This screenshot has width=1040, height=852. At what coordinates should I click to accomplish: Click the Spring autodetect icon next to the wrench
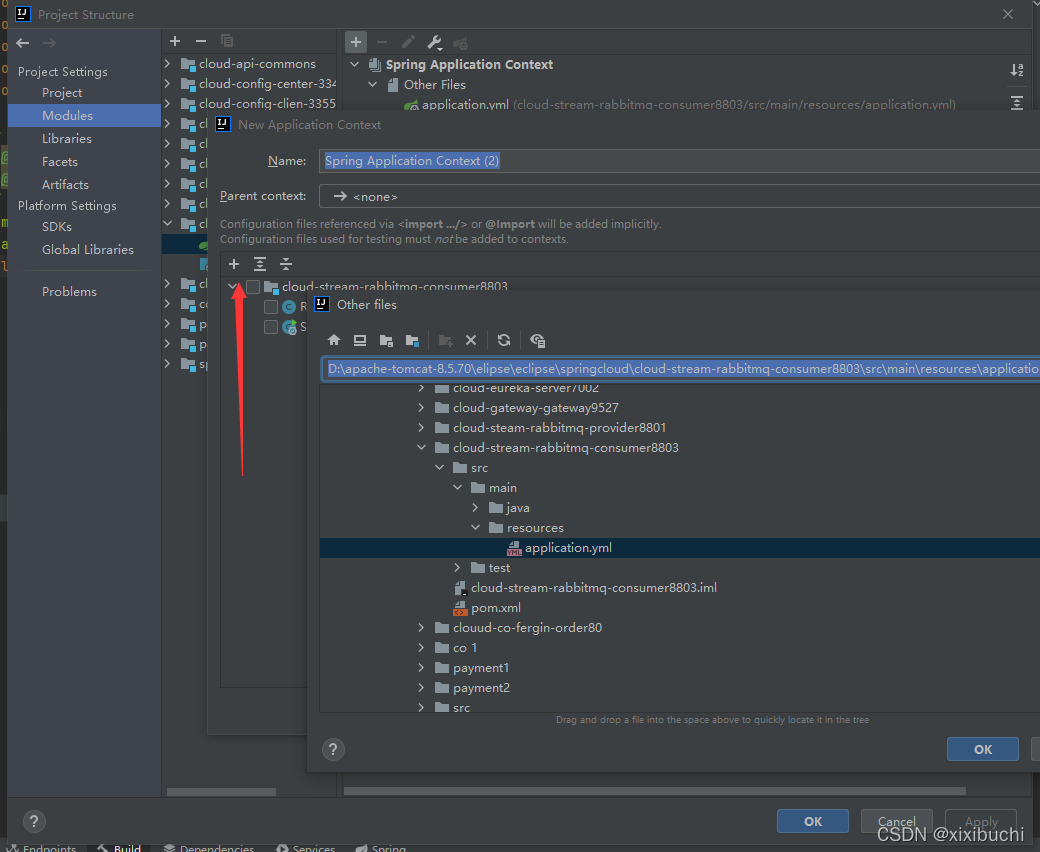(x=460, y=44)
